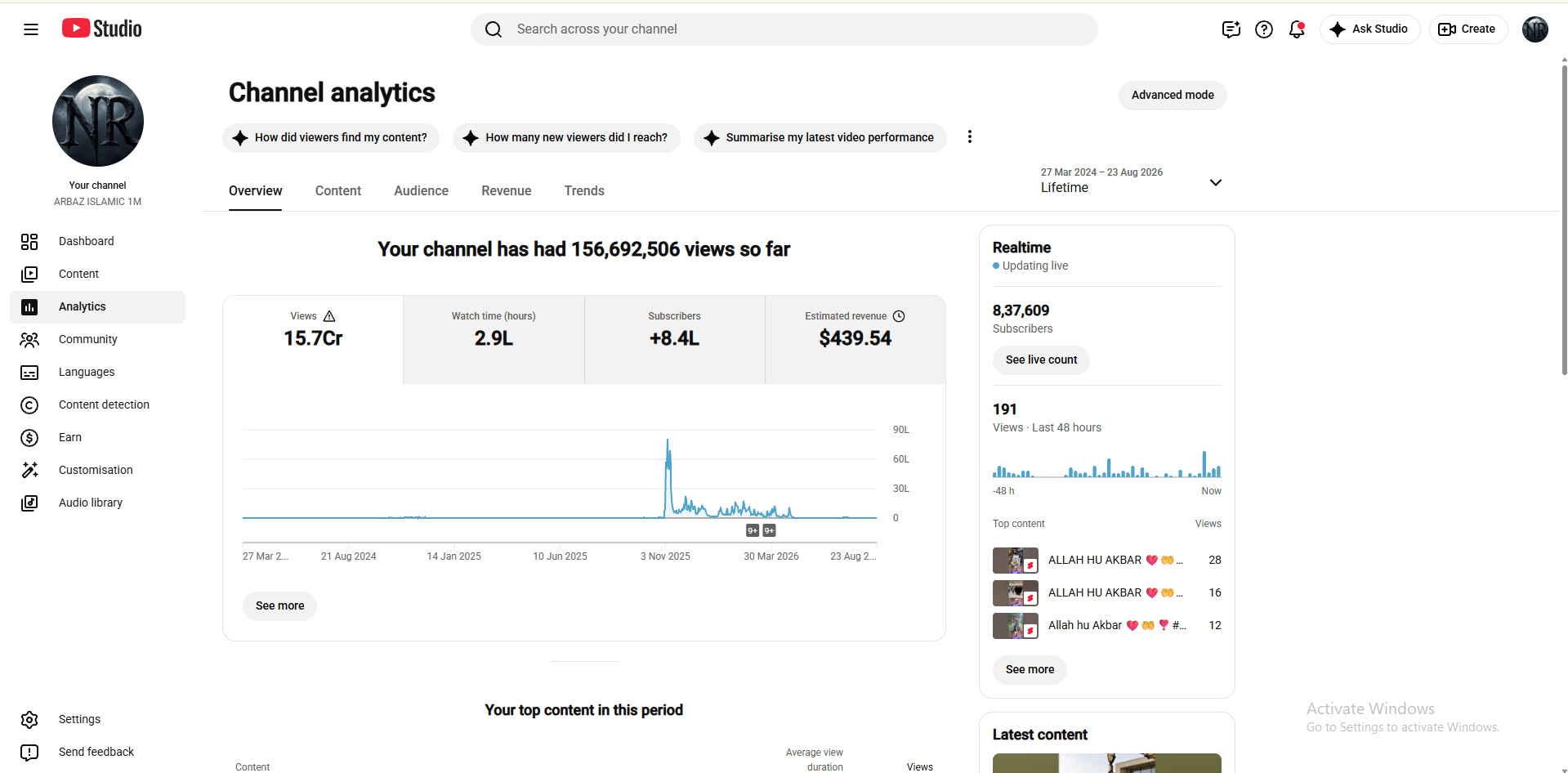Go to Content in the sidebar
The width and height of the screenshot is (1568, 773).
pos(98,274)
